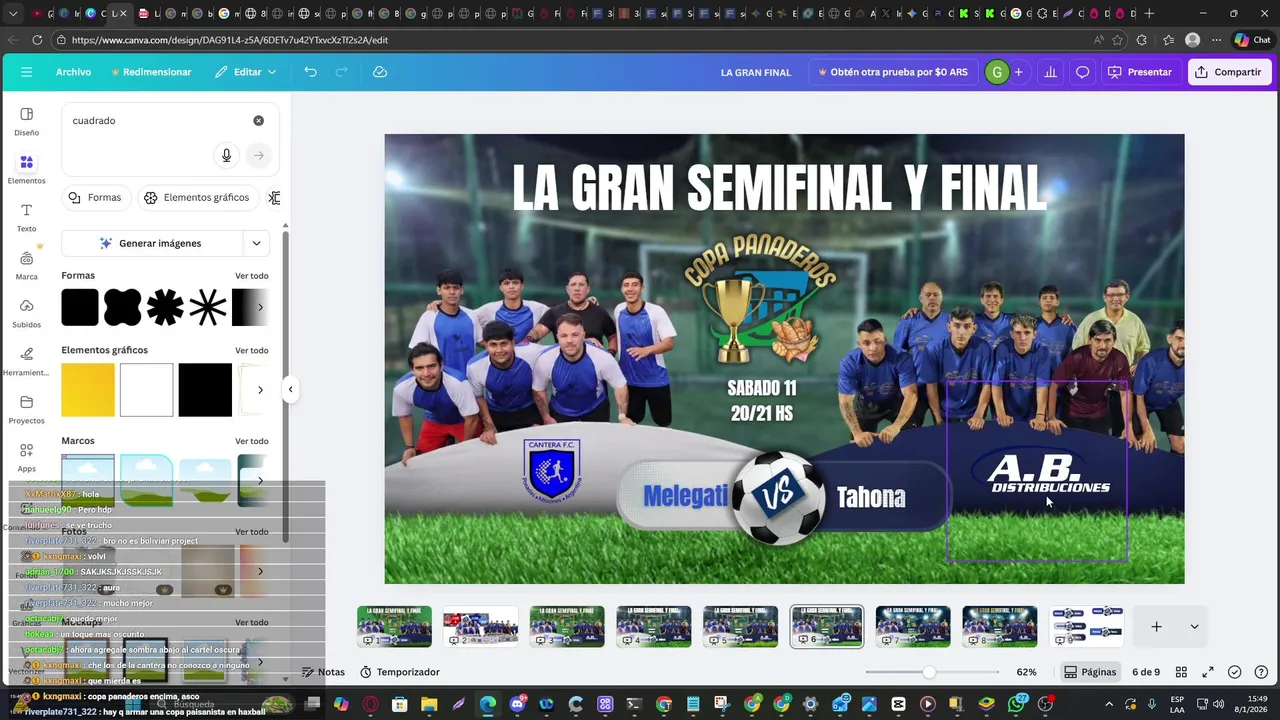The image size is (1280, 720).
Task: Open the green G user avatar
Action: (x=996, y=72)
